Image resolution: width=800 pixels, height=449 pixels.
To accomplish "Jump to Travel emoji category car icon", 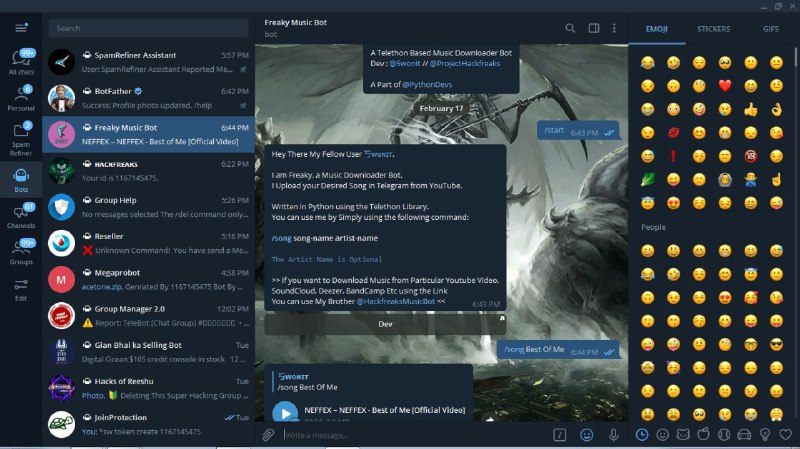I will tap(744, 435).
